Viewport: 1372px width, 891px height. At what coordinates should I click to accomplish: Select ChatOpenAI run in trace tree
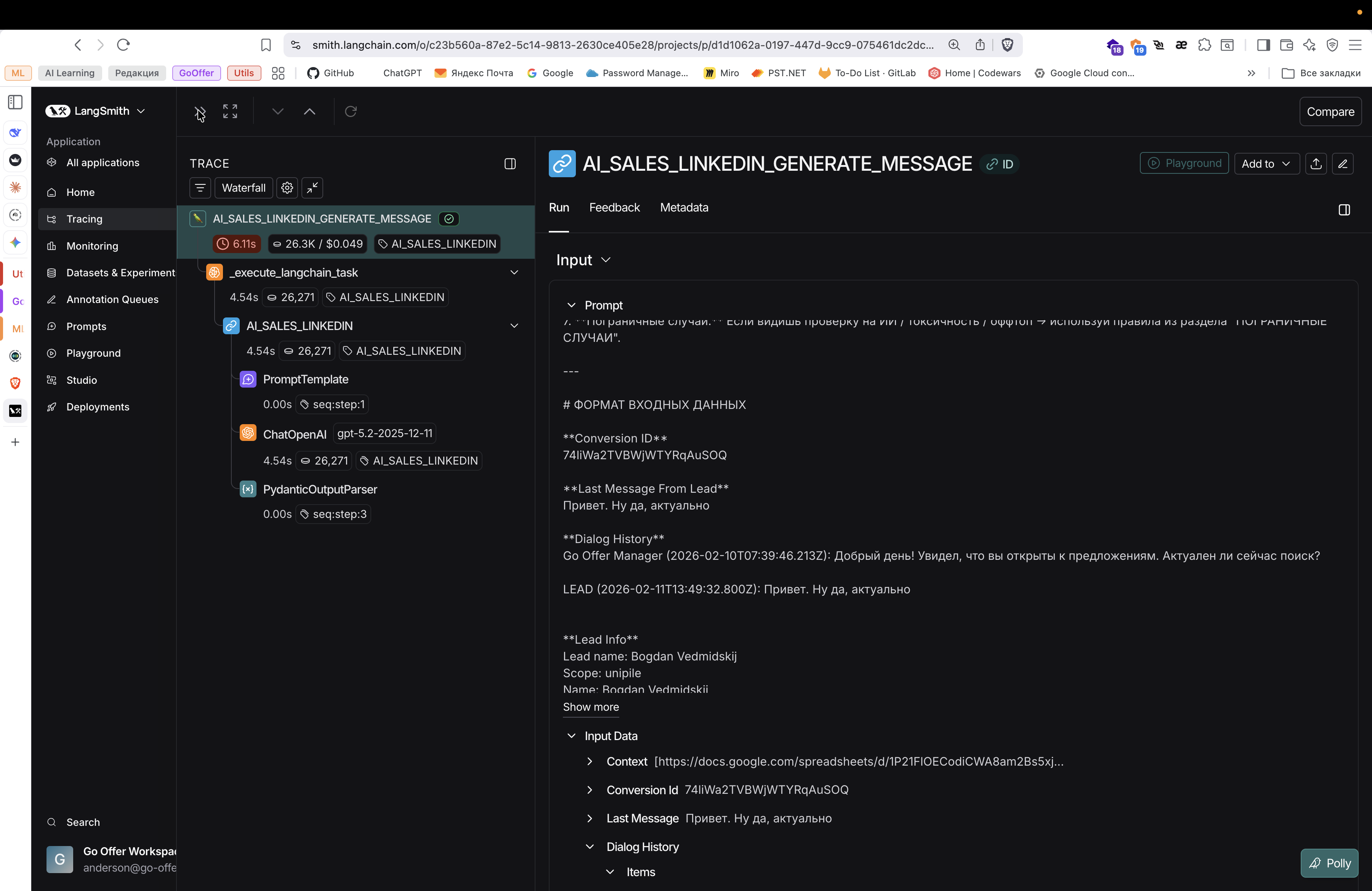tap(295, 434)
